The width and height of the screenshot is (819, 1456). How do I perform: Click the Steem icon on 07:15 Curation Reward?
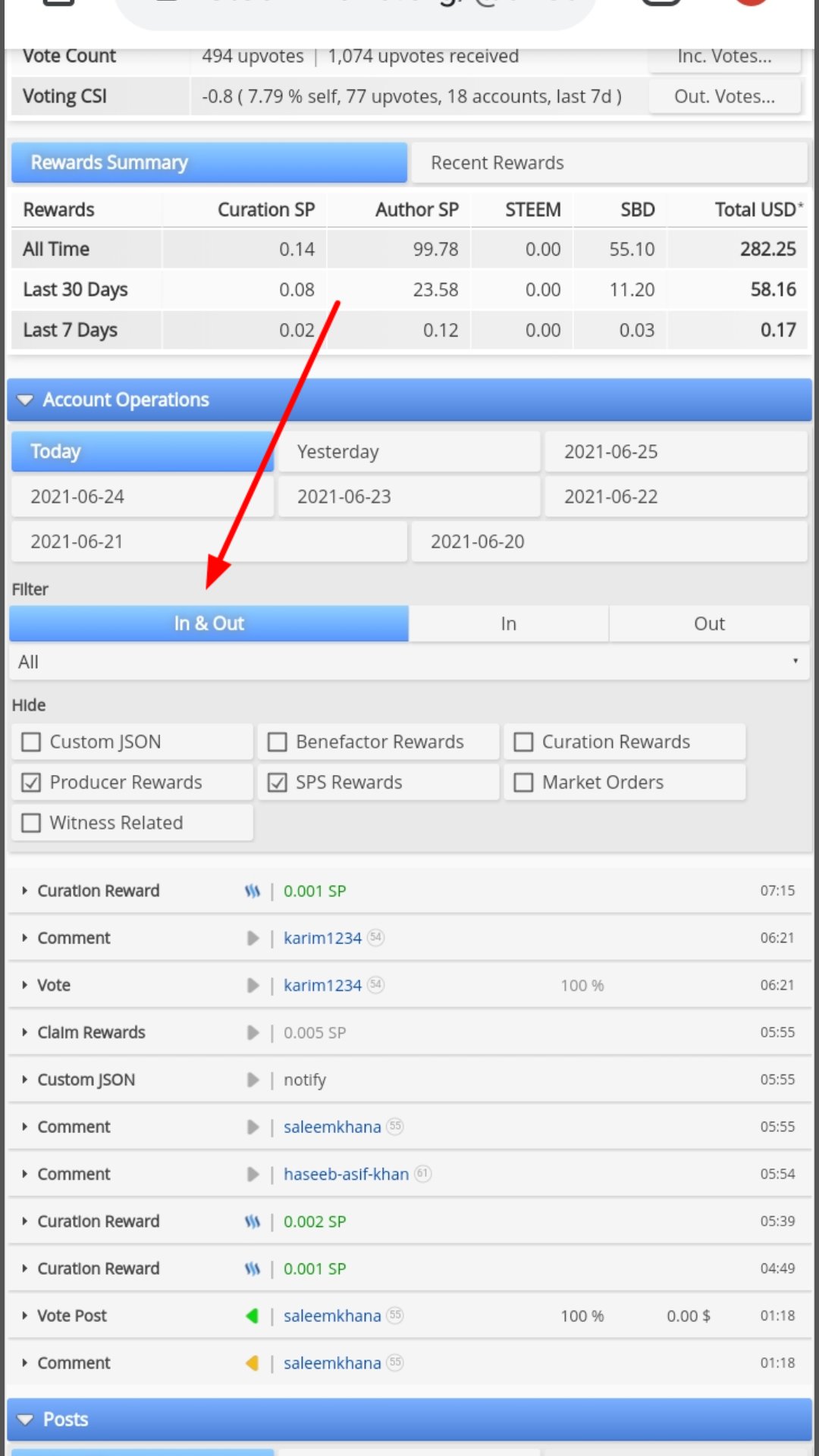tap(253, 891)
